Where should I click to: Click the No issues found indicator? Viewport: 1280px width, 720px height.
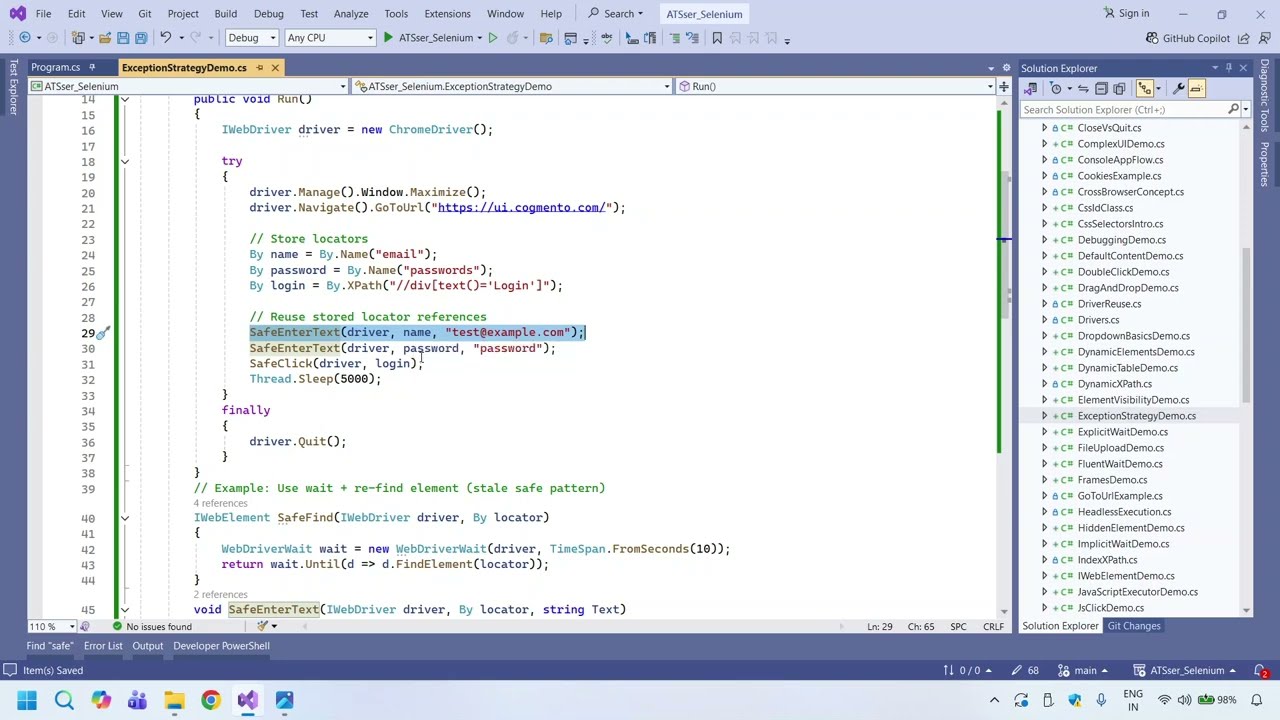click(x=151, y=627)
